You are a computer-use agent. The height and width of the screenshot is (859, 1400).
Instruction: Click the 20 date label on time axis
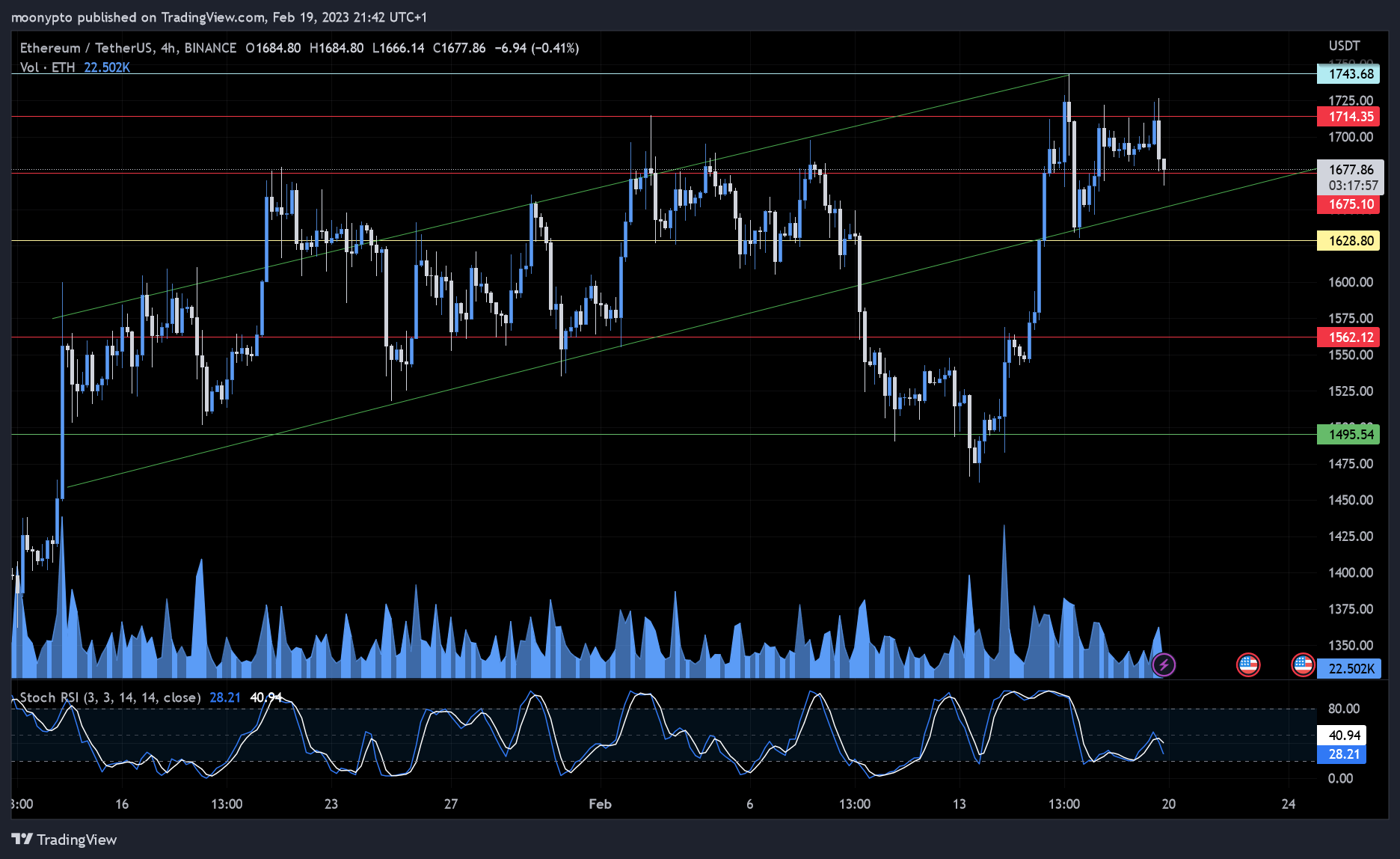pyautogui.click(x=1169, y=804)
